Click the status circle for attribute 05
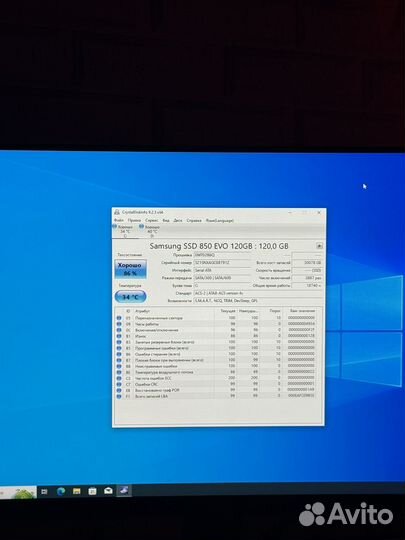This screenshot has height=540, width=405. [x=119, y=318]
